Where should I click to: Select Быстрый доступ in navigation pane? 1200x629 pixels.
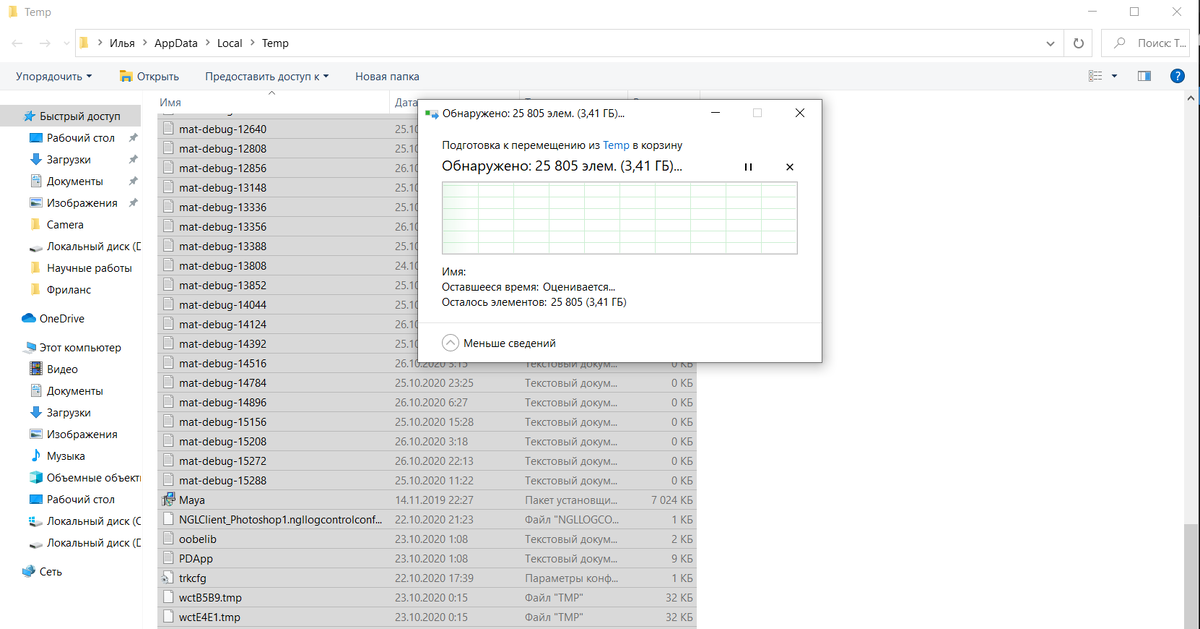(72, 116)
